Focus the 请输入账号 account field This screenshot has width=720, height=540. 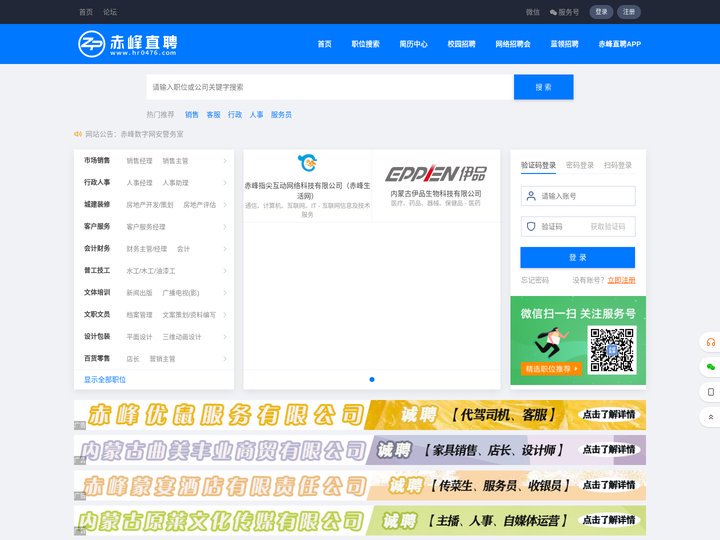578,196
